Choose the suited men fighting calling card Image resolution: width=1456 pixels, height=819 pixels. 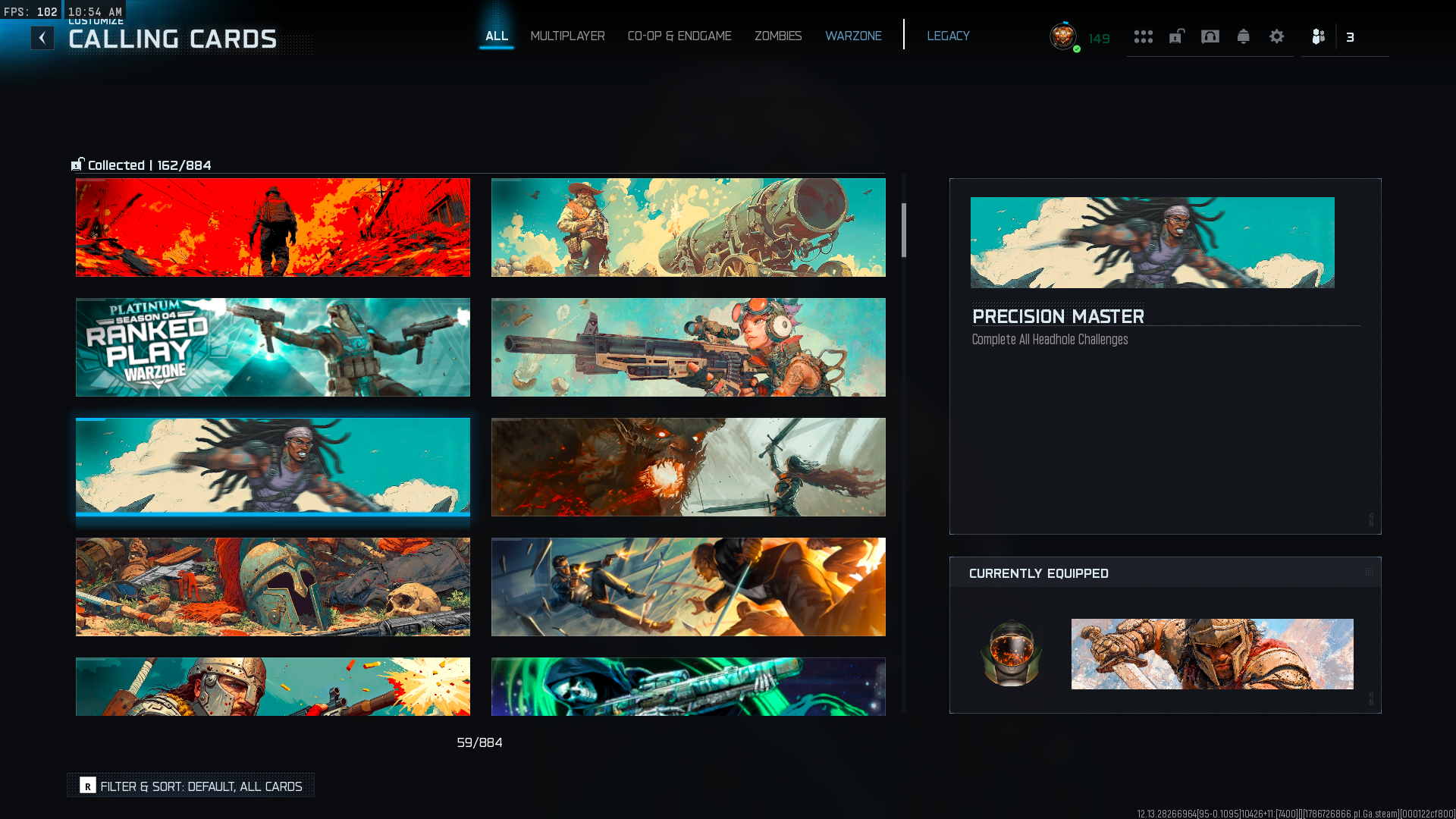coord(689,587)
